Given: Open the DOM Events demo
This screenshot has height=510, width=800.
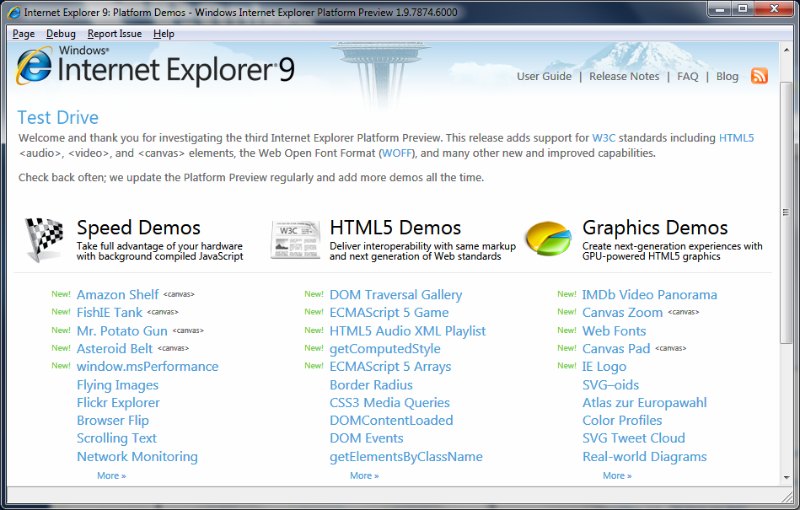Looking at the screenshot, I should (366, 439).
